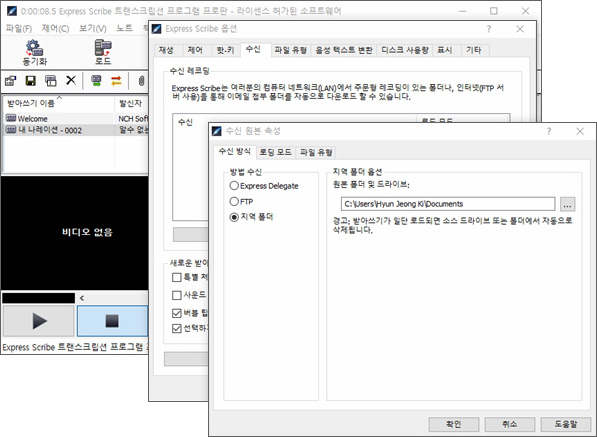This screenshot has width=597, height=437.
Task: Switch to 파일 유형 tab in source properties
Action: [316, 153]
